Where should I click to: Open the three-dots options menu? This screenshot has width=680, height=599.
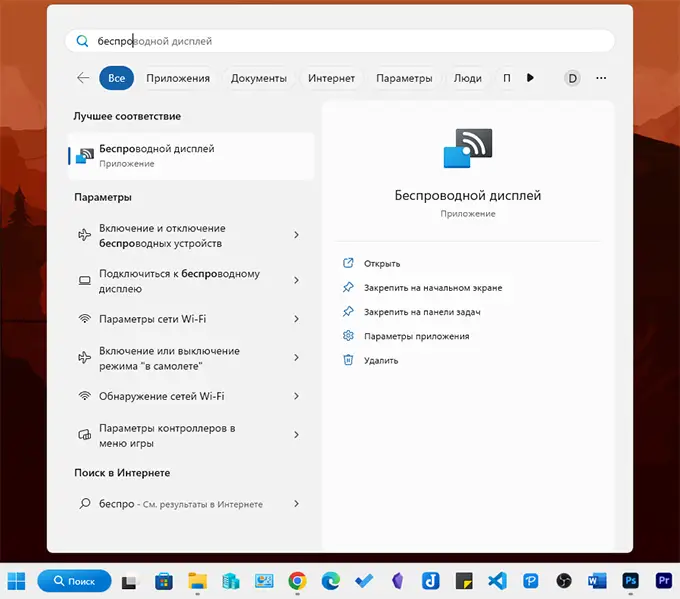[x=601, y=78]
